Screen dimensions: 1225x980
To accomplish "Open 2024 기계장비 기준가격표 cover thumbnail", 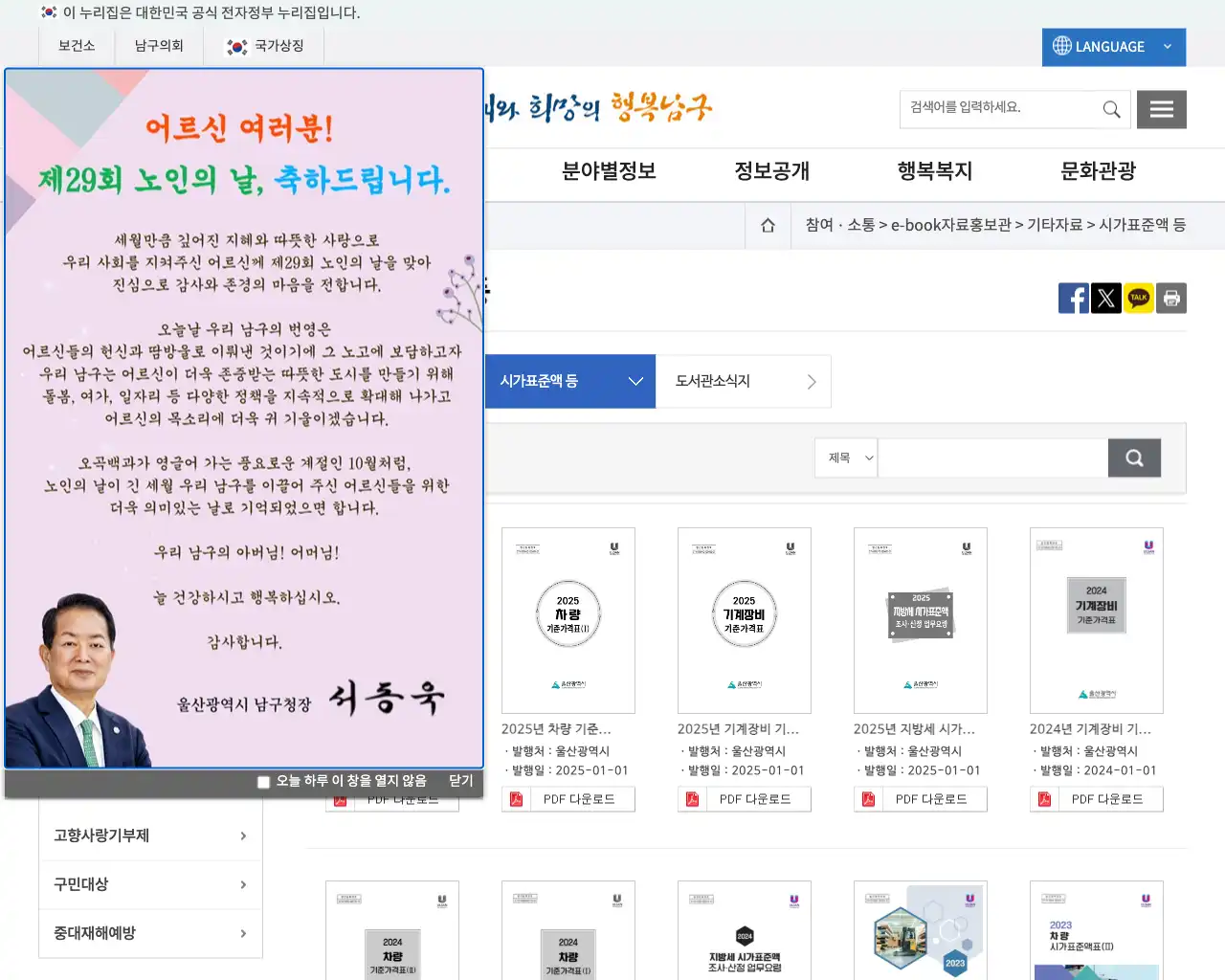I will [1097, 620].
